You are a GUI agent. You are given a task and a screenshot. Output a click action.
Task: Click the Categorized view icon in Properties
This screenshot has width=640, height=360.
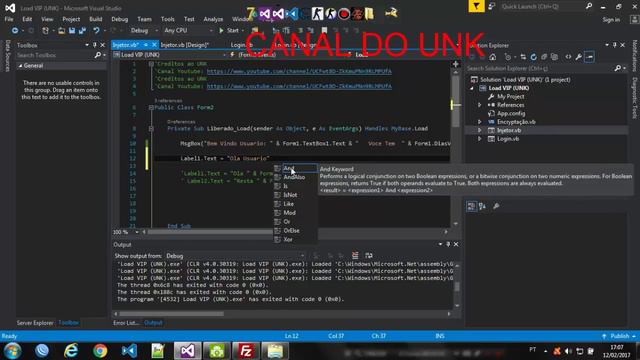pos(471,207)
